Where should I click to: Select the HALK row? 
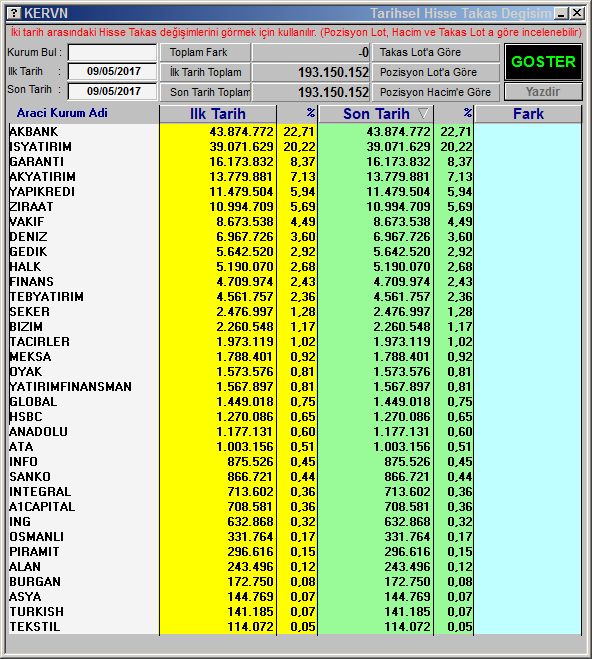[x=295, y=267]
